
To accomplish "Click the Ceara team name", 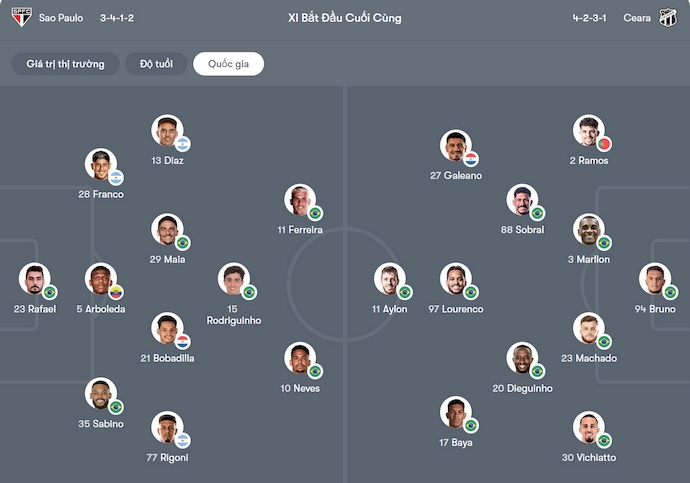I will coord(636,18).
